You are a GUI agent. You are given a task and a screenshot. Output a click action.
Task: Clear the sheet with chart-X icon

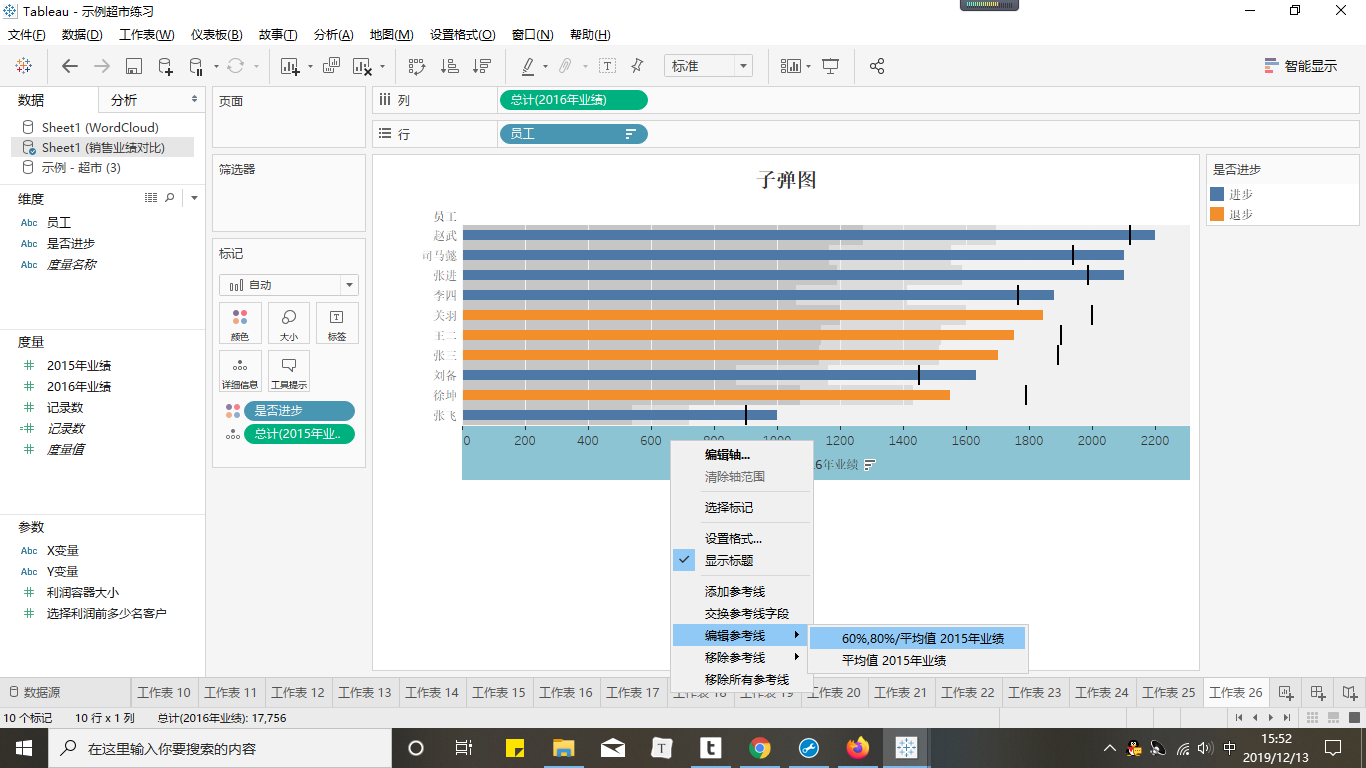click(x=363, y=66)
